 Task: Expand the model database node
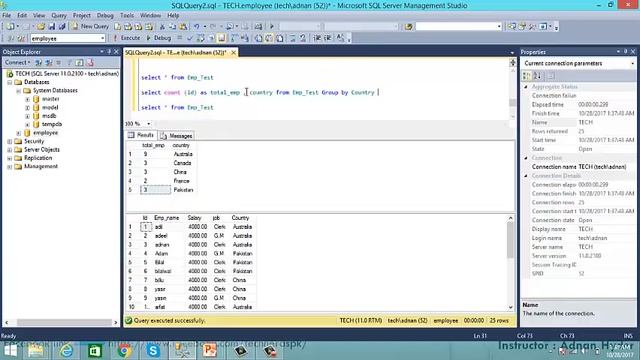[27, 108]
